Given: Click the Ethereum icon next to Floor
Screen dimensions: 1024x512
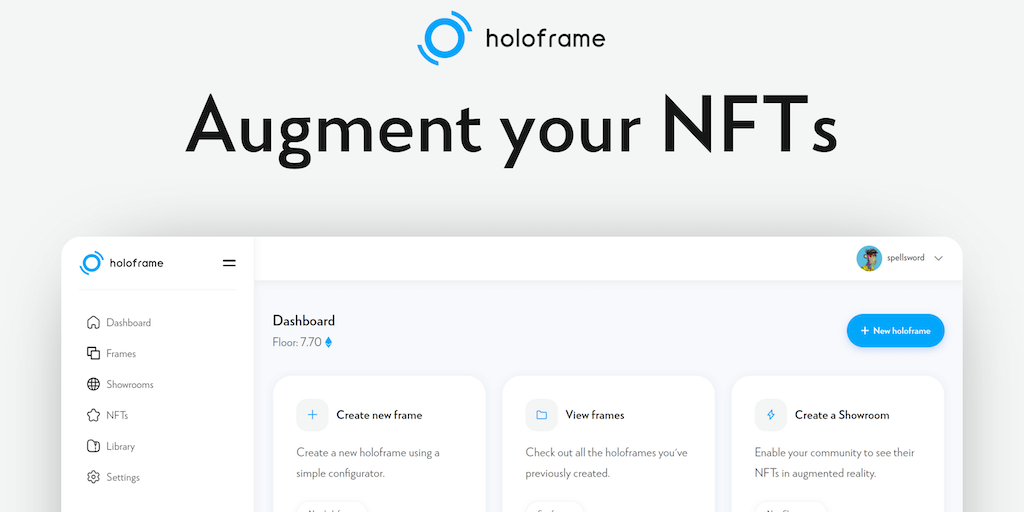Looking at the screenshot, I should (328, 342).
